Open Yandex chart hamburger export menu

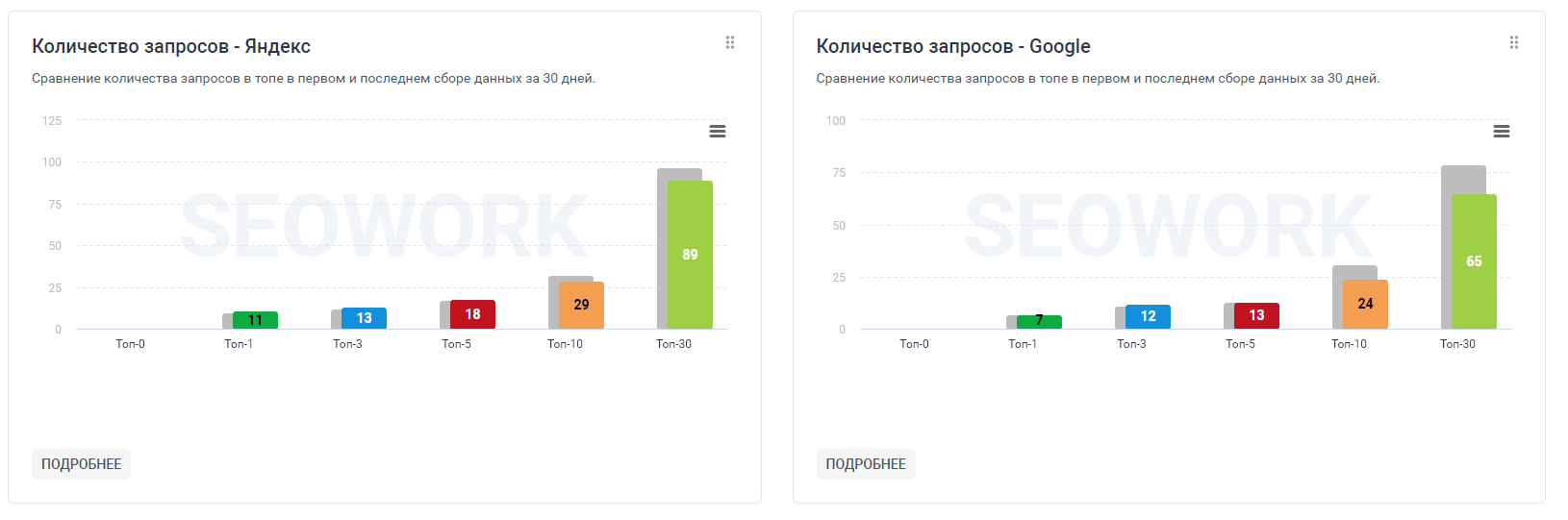(718, 132)
